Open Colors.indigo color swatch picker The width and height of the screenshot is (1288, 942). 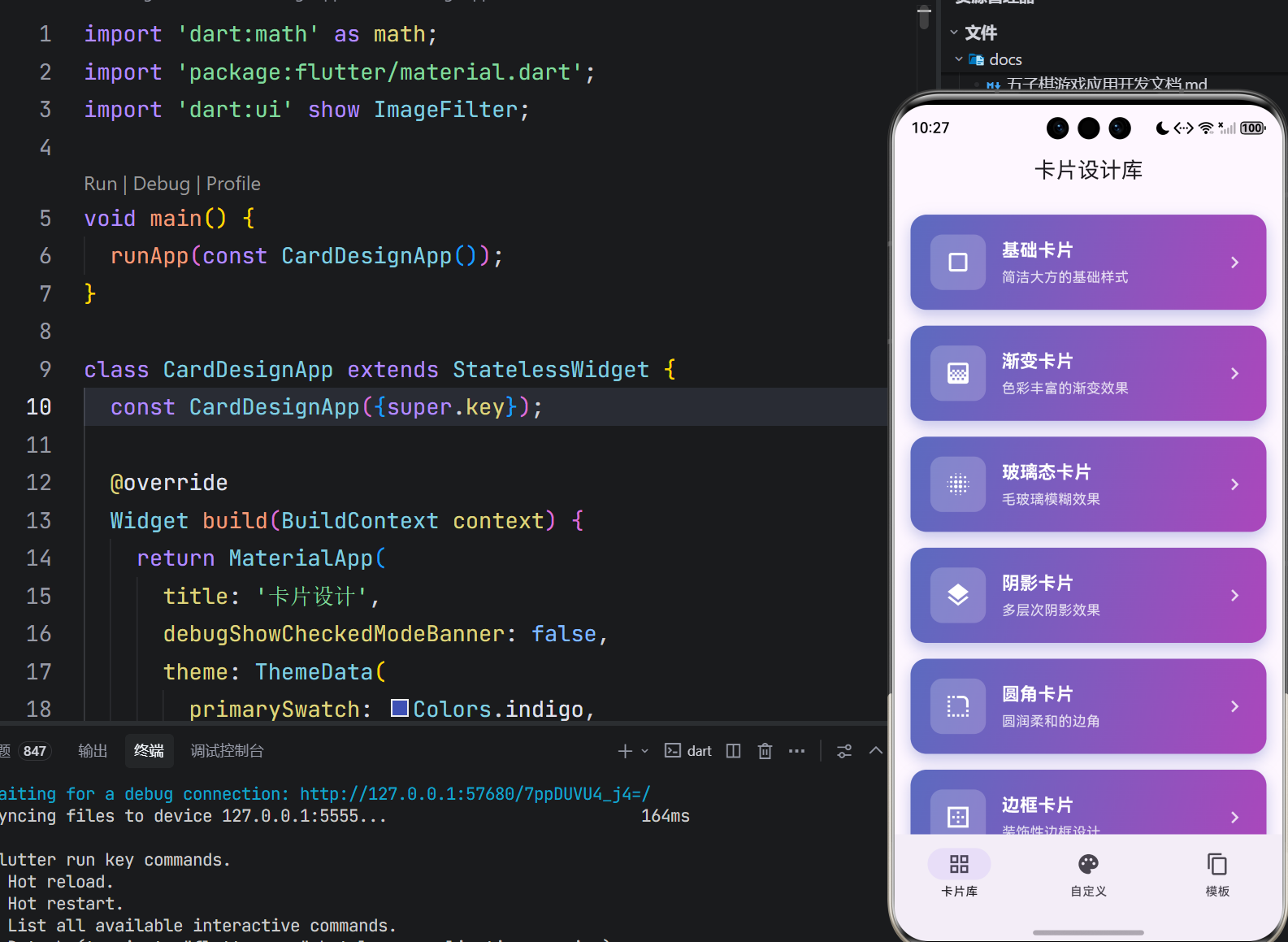pyautogui.click(x=400, y=708)
